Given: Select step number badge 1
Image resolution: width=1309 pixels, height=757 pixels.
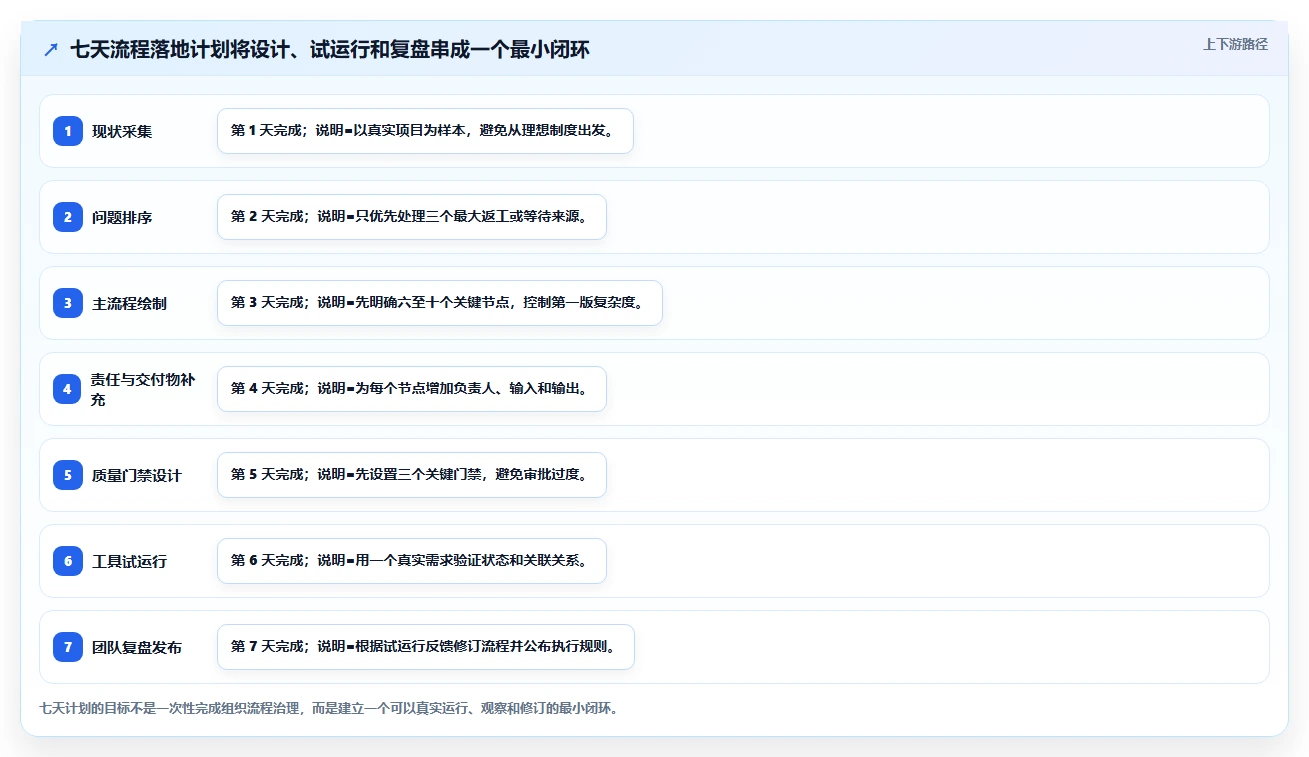Looking at the screenshot, I should (x=68, y=131).
